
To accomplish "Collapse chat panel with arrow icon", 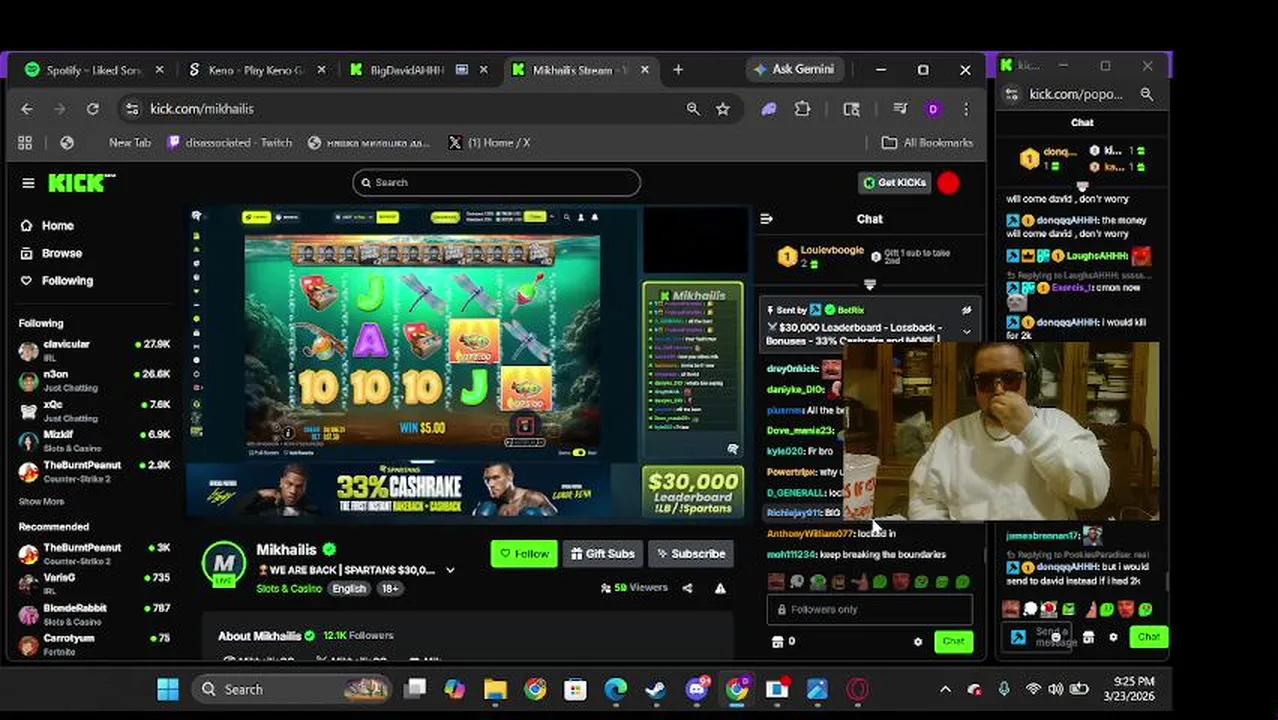I will [x=767, y=219].
